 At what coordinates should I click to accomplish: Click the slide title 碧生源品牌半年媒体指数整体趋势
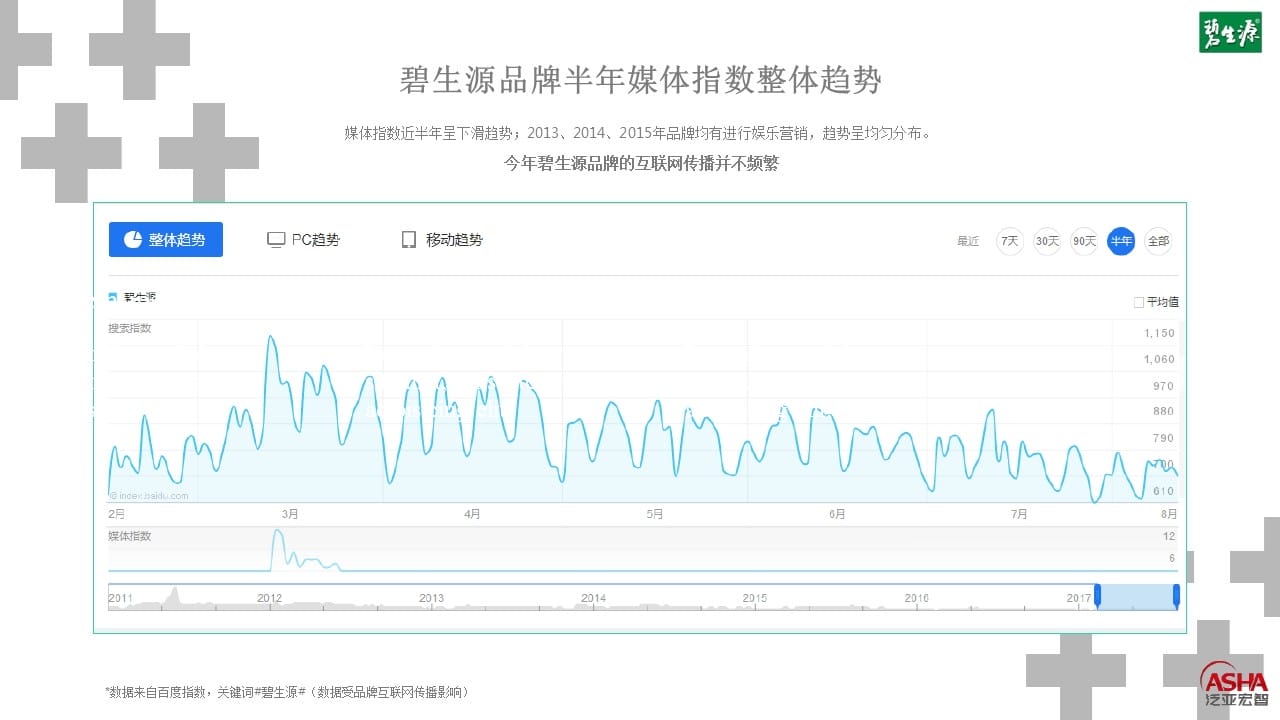640,80
